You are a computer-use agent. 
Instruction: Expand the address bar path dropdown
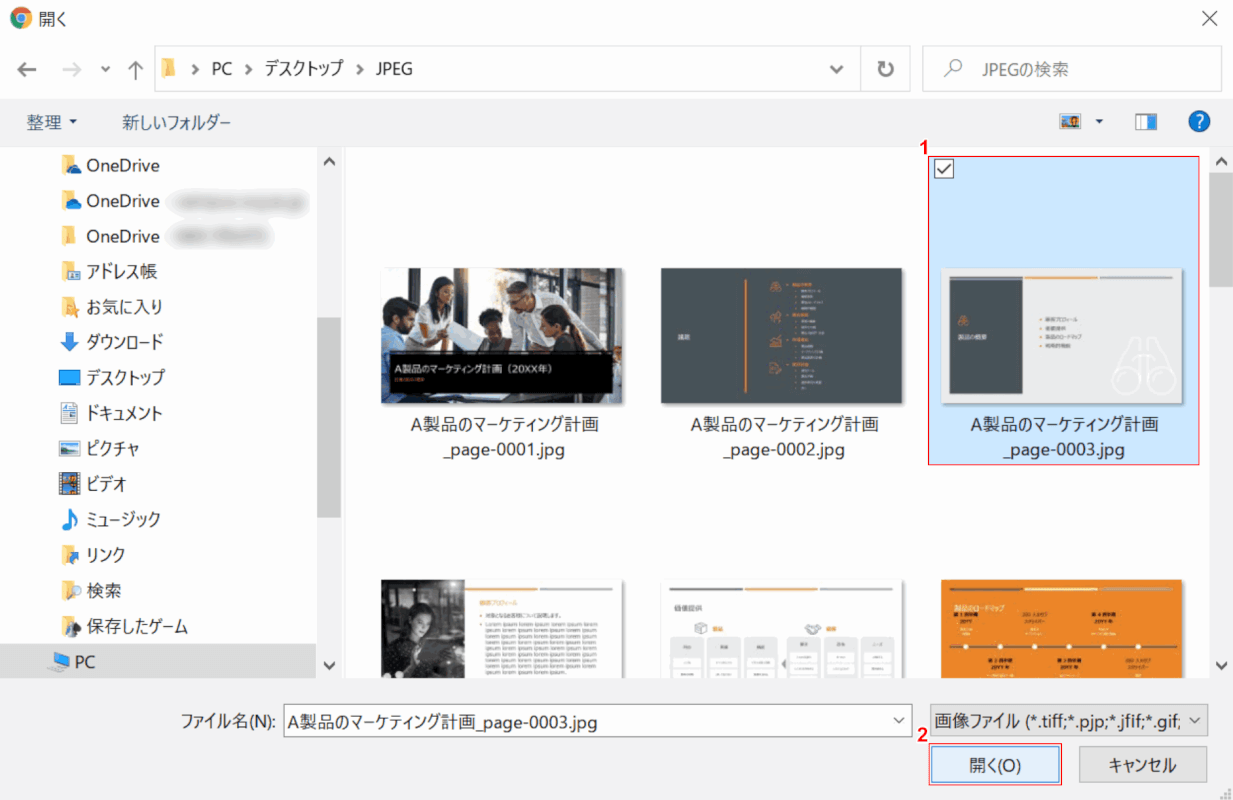(837, 69)
